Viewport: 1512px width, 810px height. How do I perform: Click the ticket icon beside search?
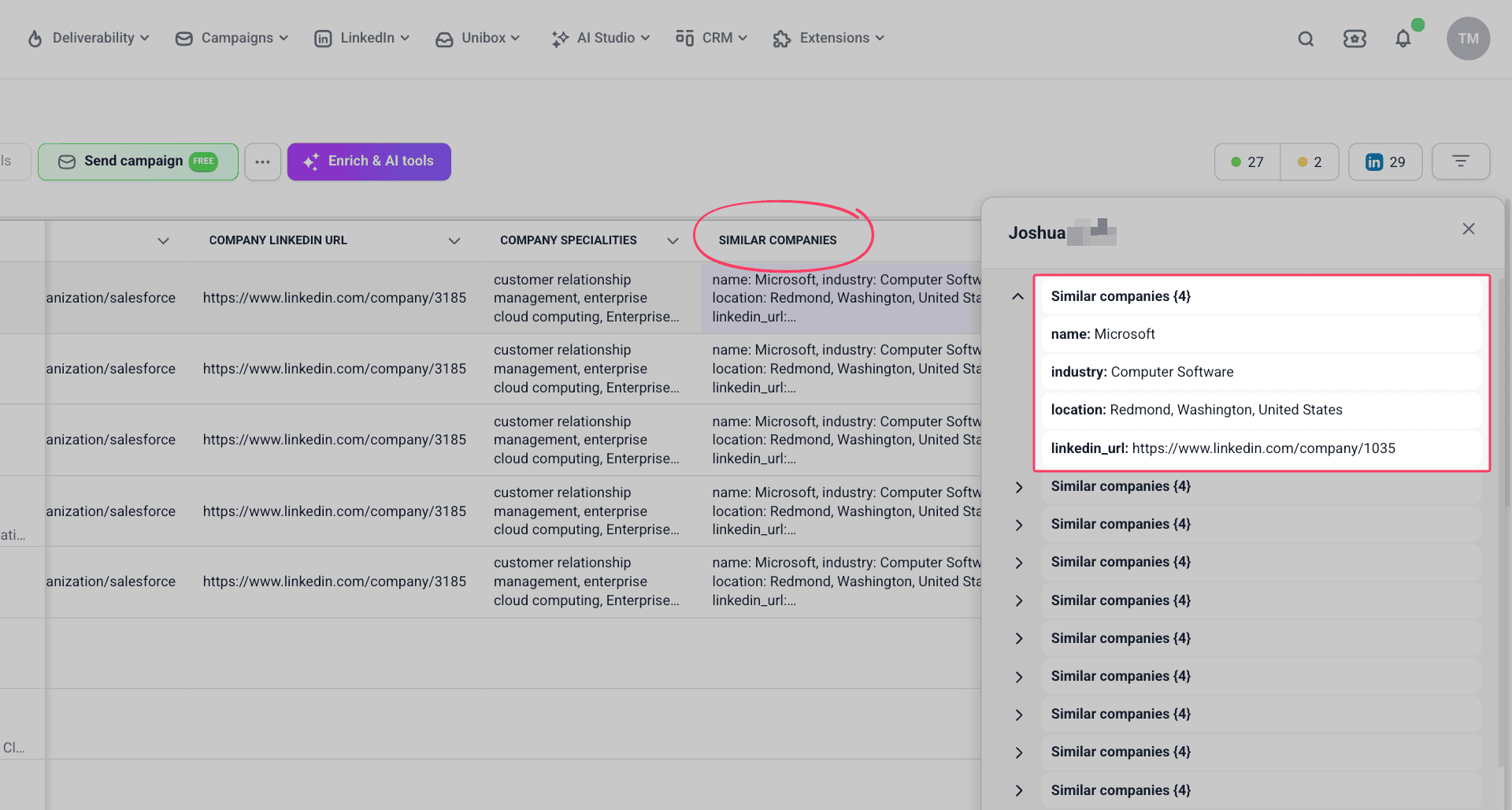click(1354, 39)
